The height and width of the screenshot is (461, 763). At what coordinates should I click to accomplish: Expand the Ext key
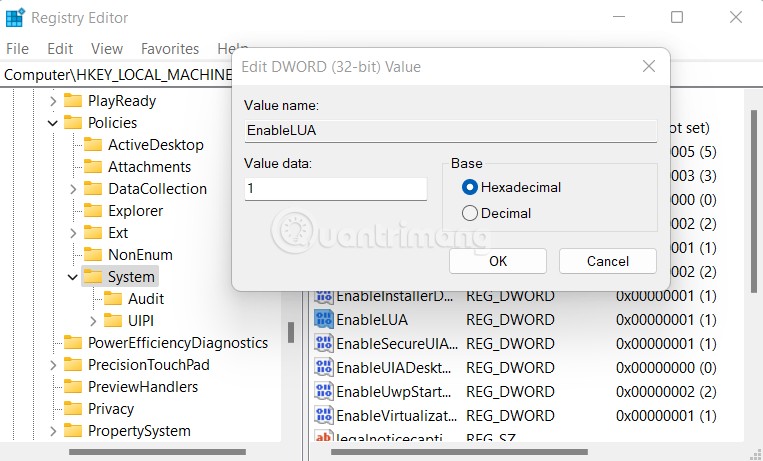(73, 233)
